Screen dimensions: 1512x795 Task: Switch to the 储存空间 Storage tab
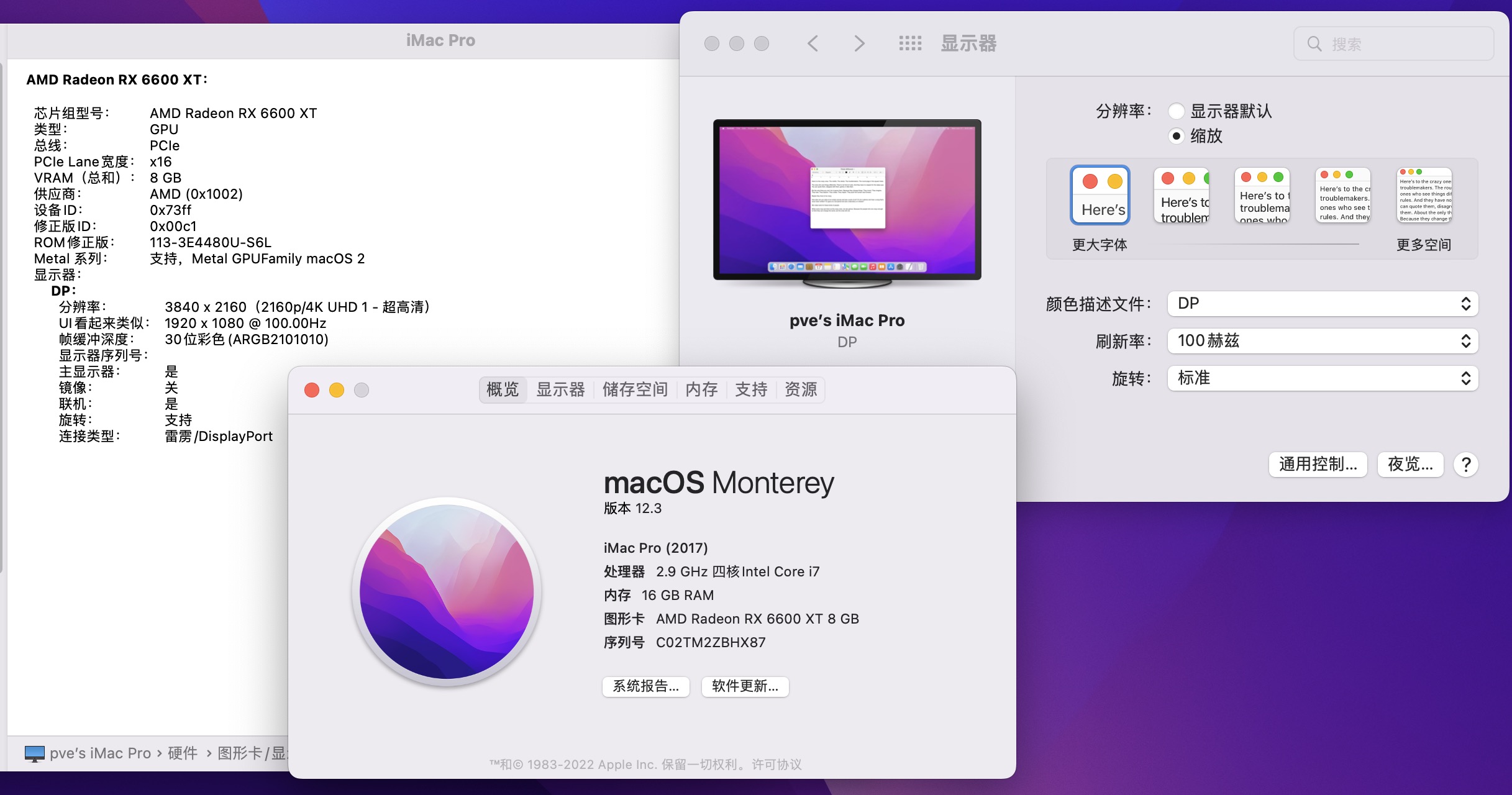(635, 390)
